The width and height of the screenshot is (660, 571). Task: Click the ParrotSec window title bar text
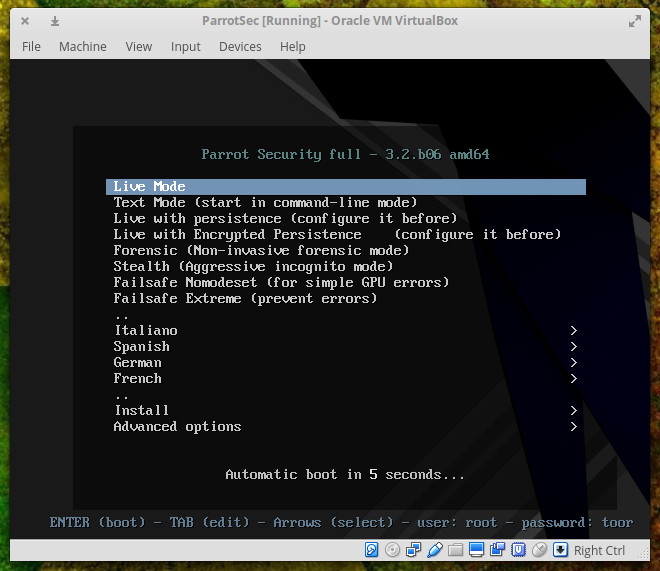330,21
